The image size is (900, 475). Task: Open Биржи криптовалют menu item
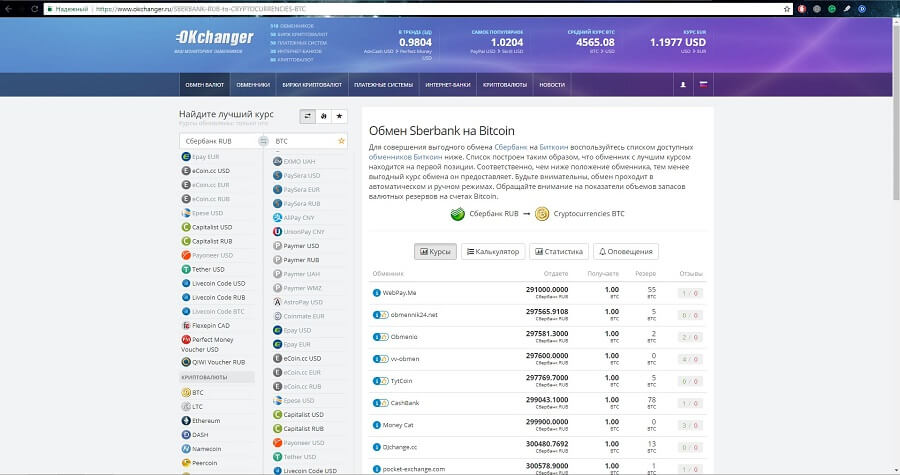click(312, 84)
